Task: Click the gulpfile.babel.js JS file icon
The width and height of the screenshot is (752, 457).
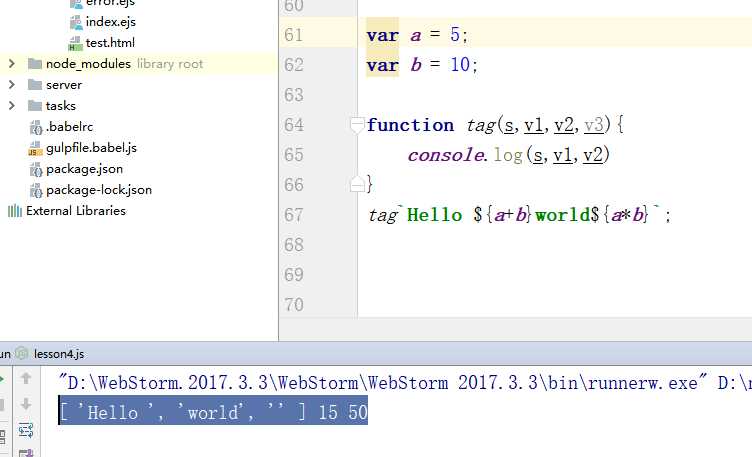Action: [x=35, y=148]
